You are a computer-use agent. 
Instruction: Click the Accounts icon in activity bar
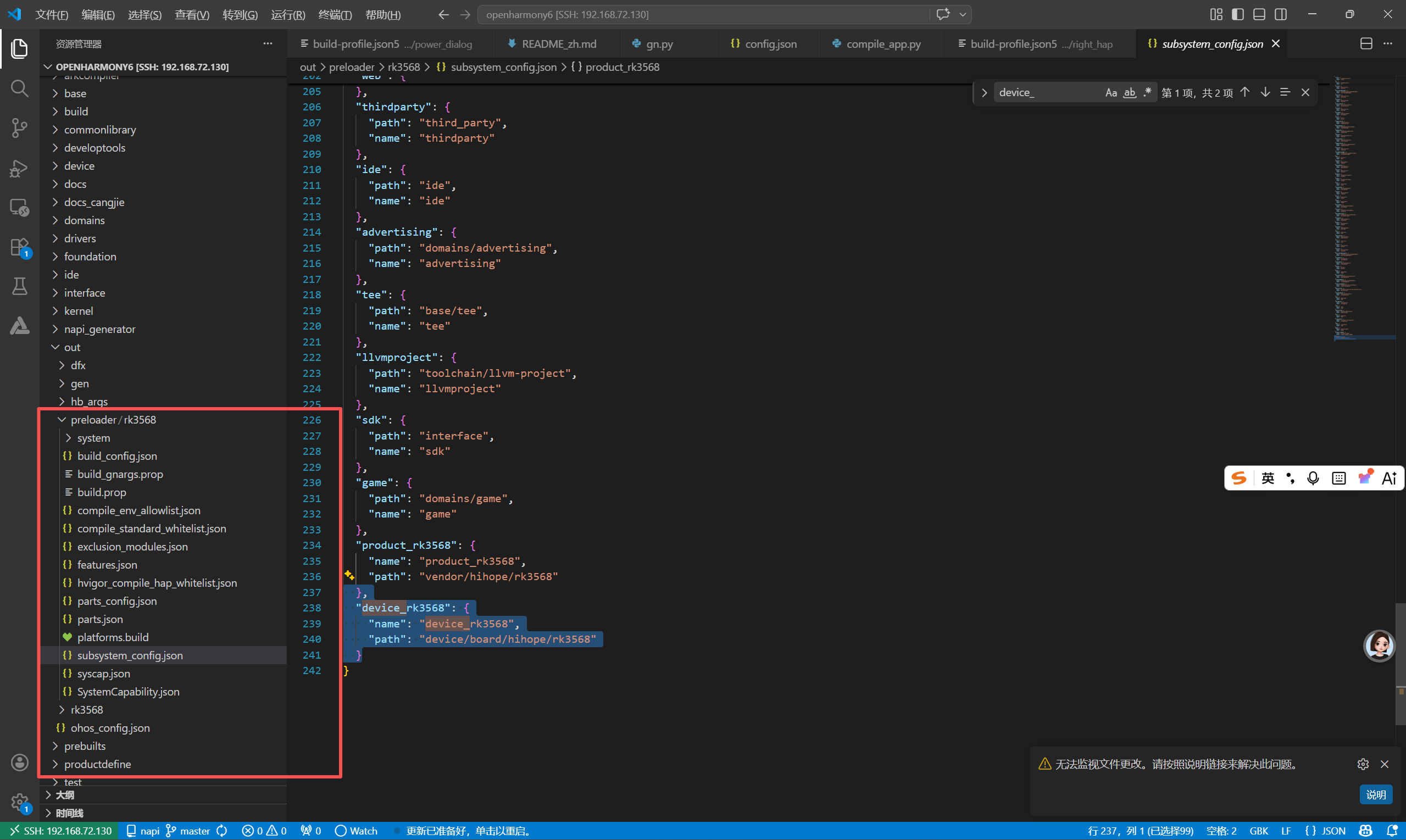coord(19,763)
